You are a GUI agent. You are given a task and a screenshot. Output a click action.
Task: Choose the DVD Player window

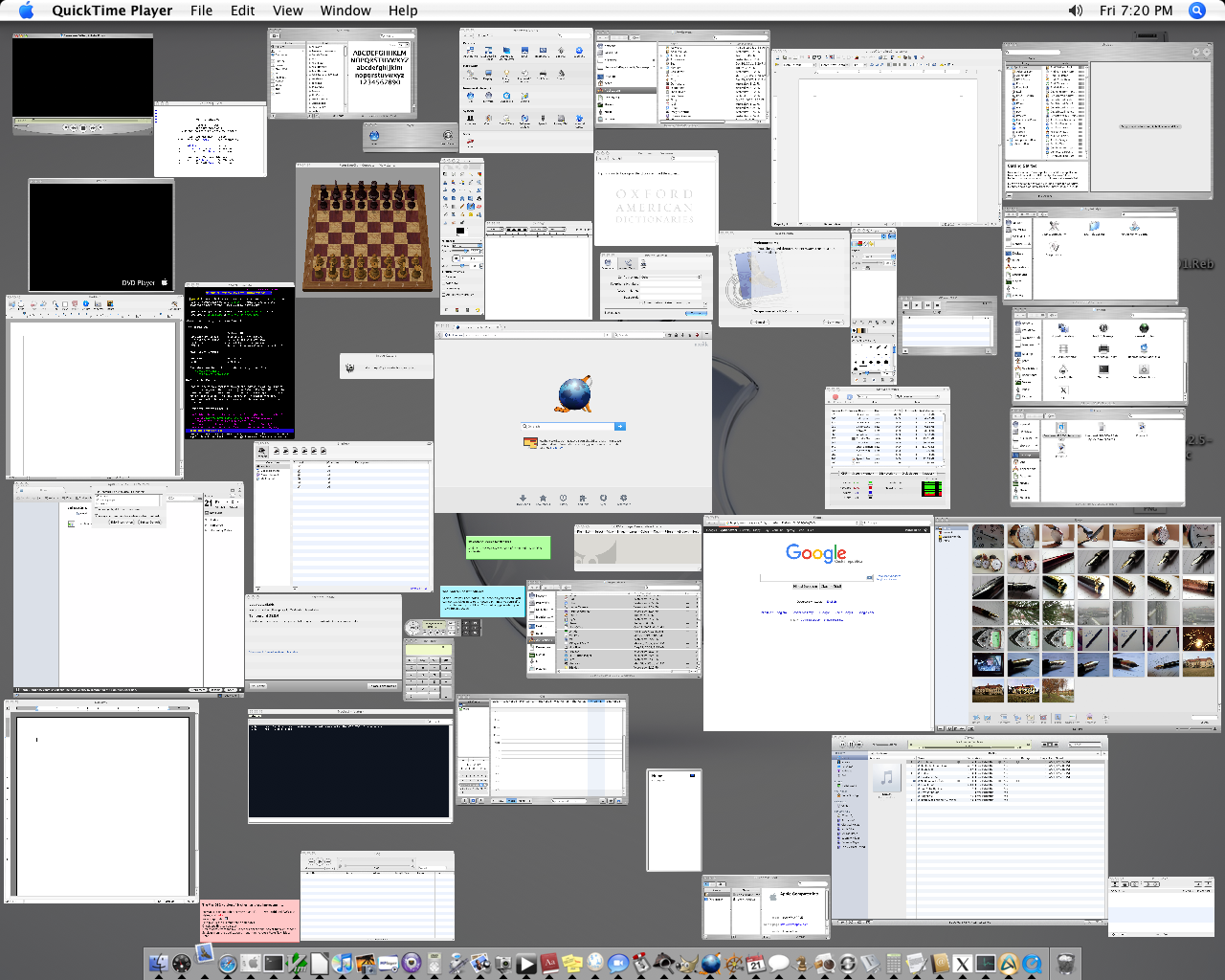coord(100,234)
